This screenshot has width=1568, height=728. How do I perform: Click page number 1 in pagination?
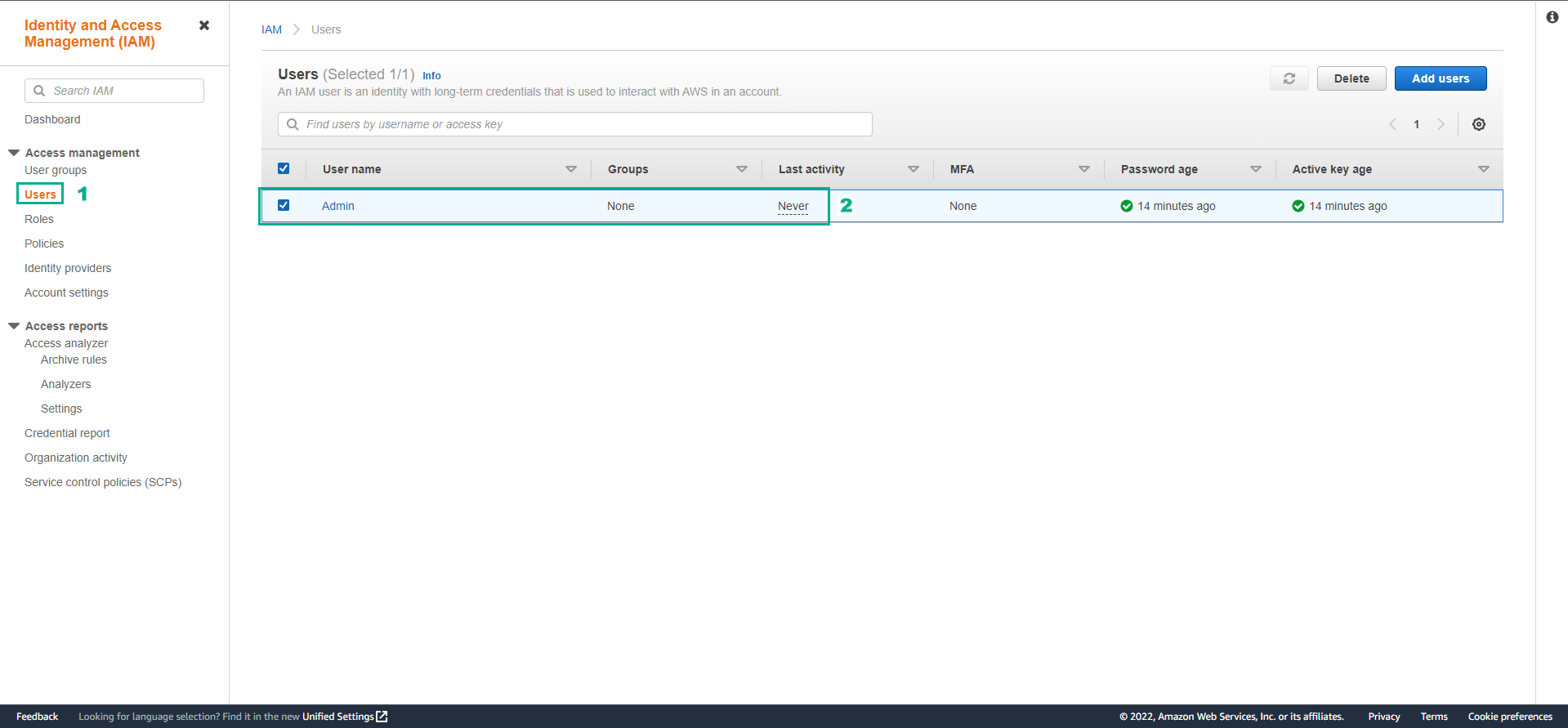click(1417, 124)
